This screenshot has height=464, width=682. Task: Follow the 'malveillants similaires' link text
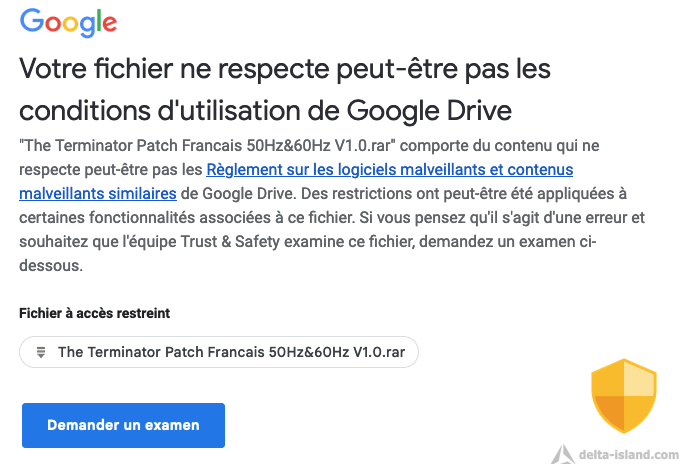tap(98, 194)
